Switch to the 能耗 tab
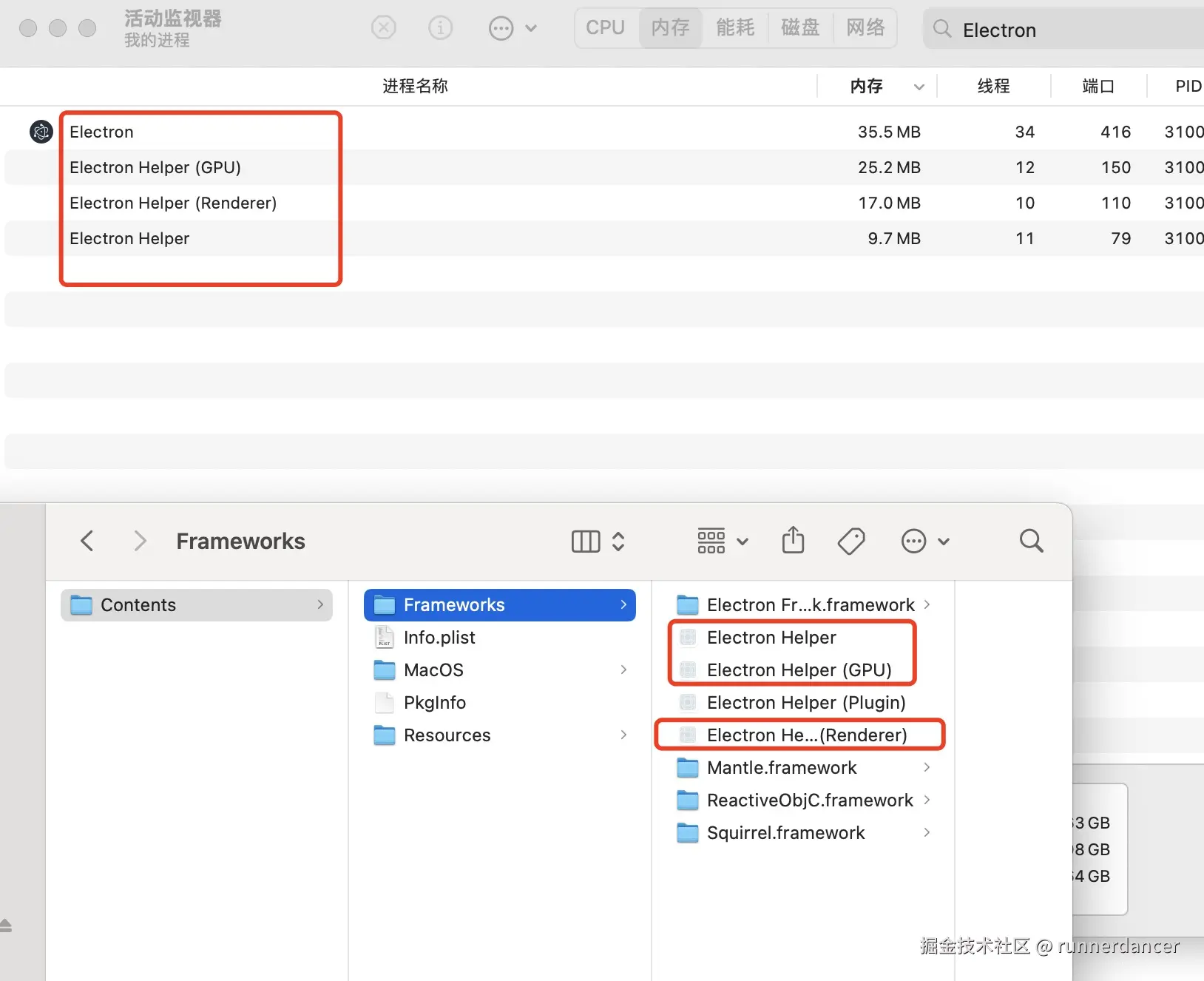Viewport: 1204px width, 981px height. click(x=735, y=28)
